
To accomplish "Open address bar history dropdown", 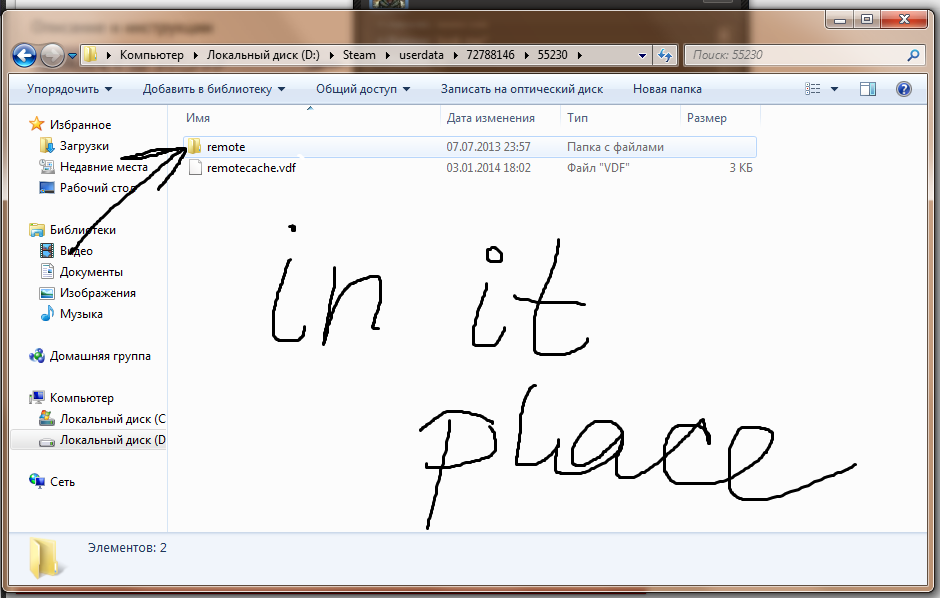I will 642,56.
